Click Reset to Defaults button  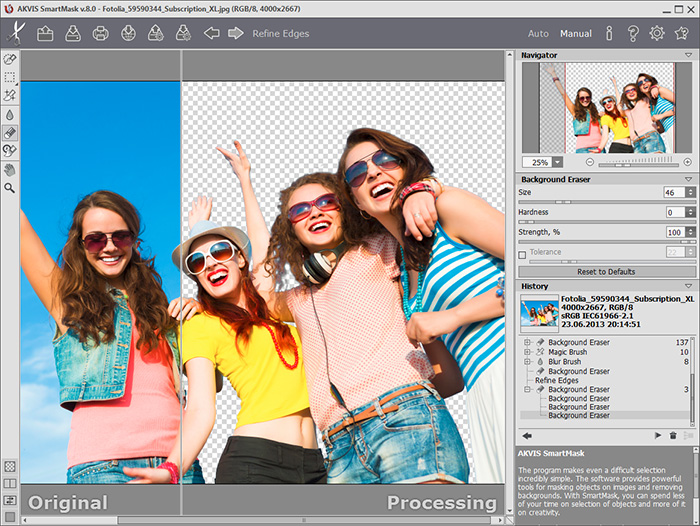[x=606, y=271]
